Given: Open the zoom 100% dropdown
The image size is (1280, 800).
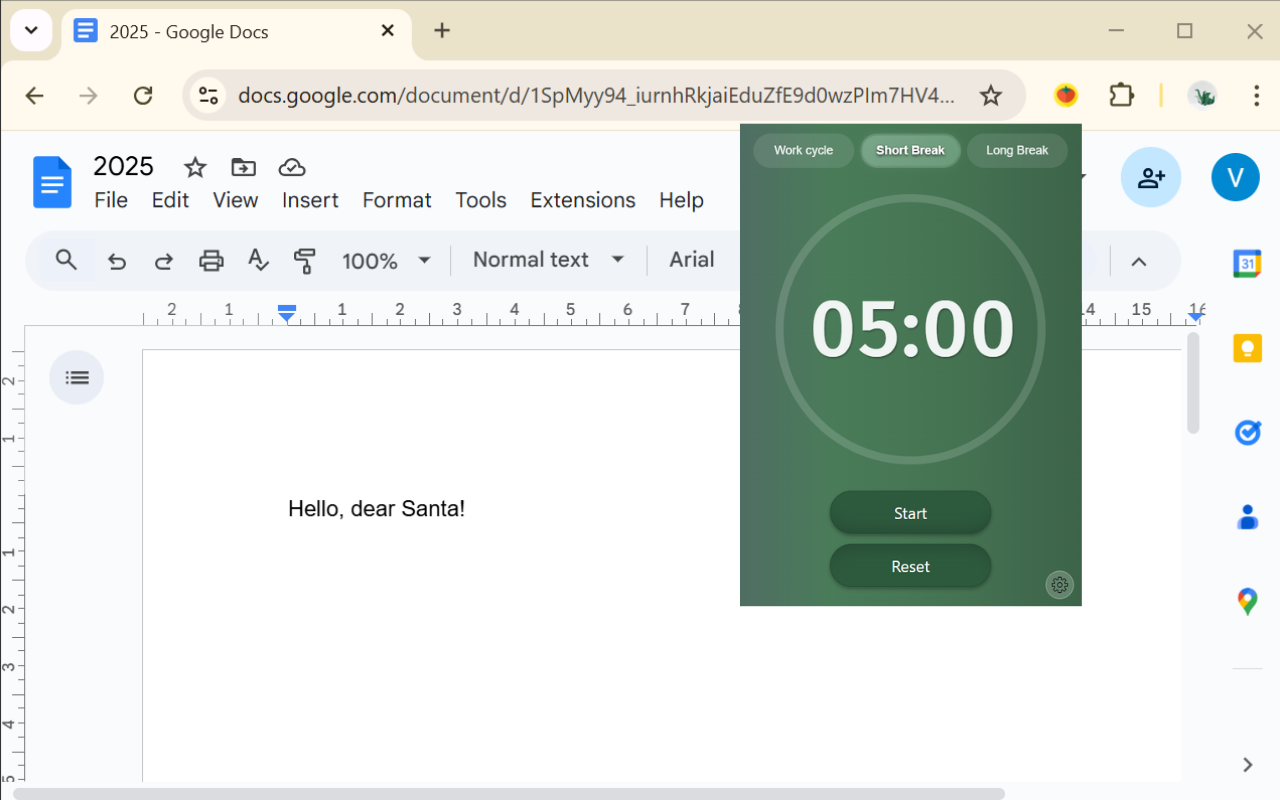Looking at the screenshot, I should coord(386,261).
